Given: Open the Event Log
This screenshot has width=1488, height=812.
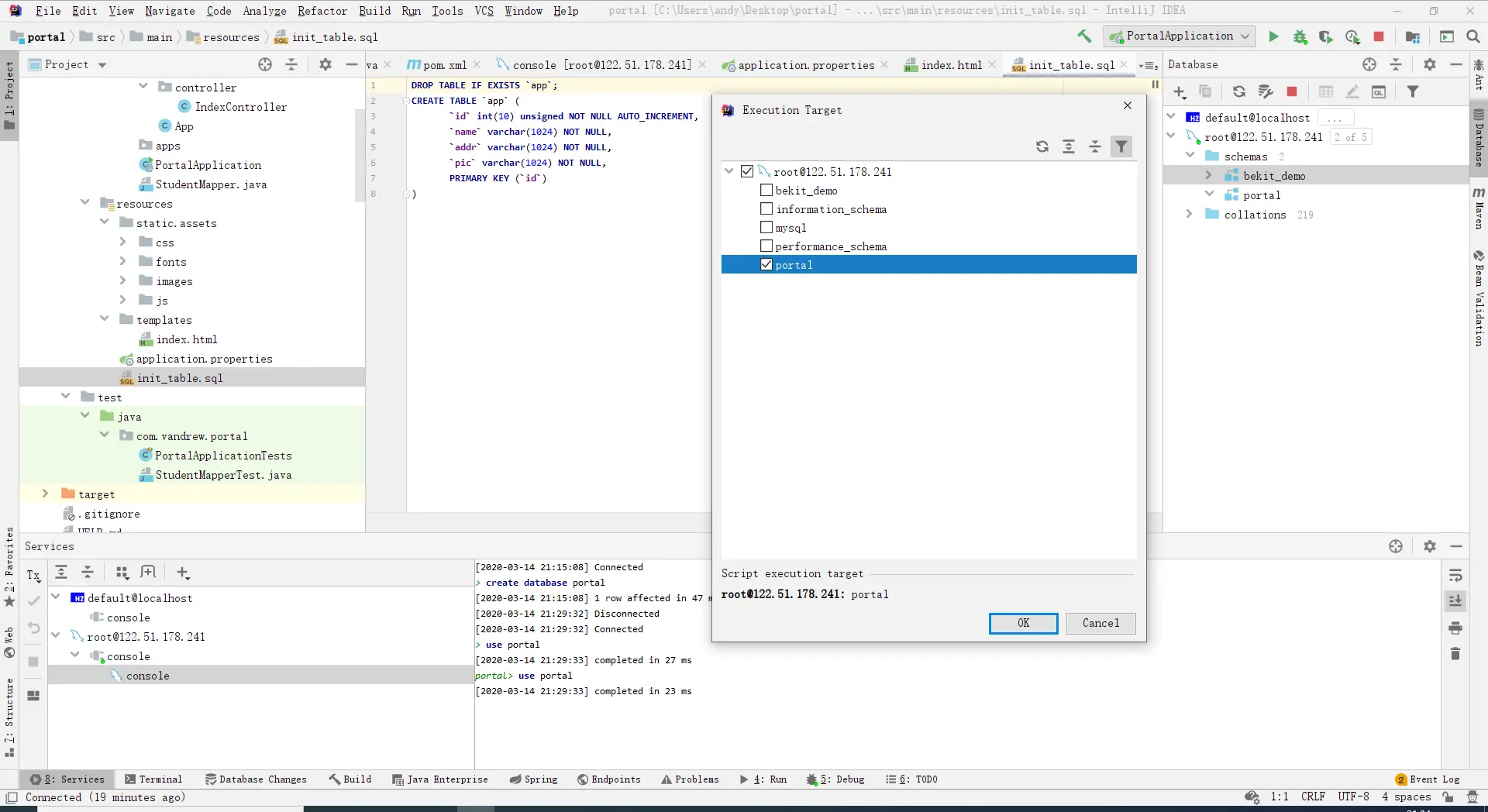Looking at the screenshot, I should [x=1428, y=779].
